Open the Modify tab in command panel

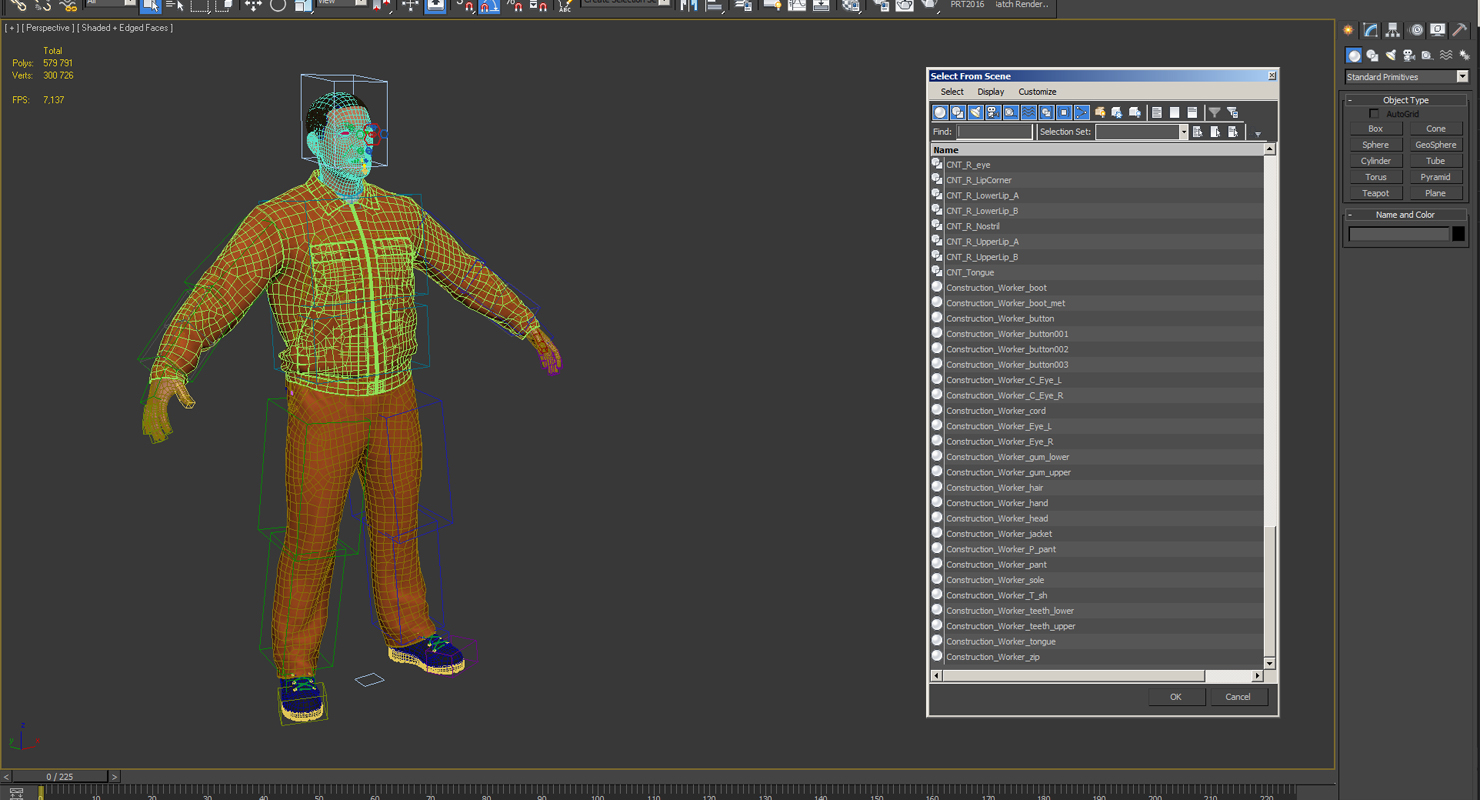pos(1371,30)
